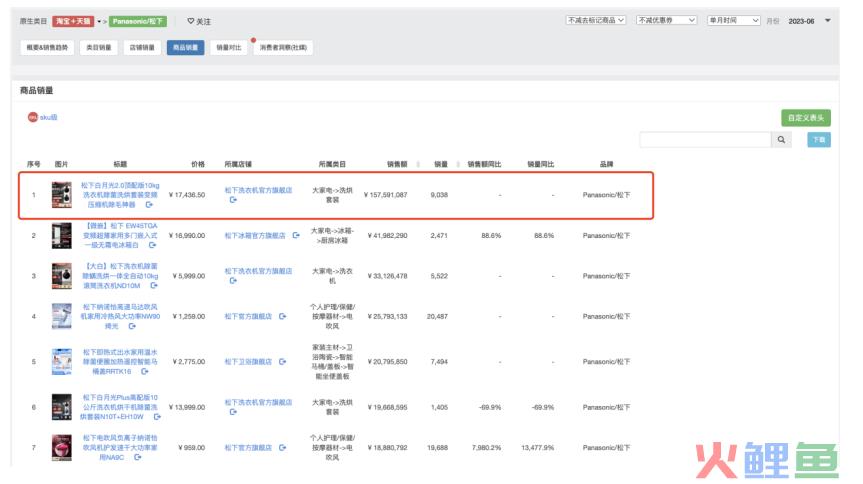This screenshot has width=863, height=484.
Task: Click the sku级 link text
Action: (x=48, y=117)
